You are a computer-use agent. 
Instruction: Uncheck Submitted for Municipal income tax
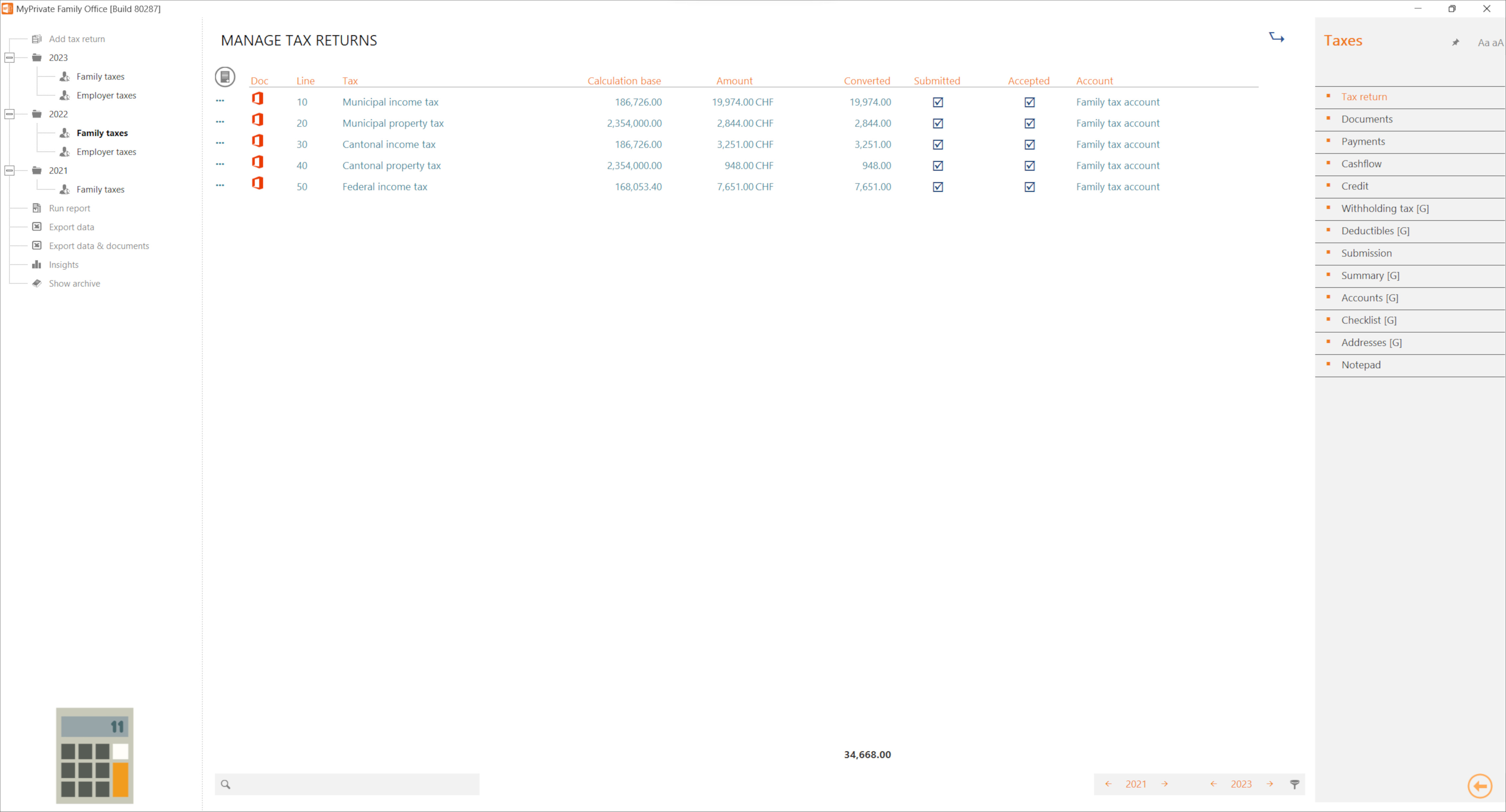coord(938,102)
